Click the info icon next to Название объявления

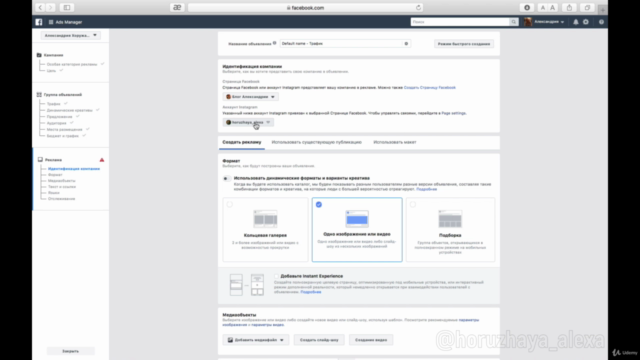(275, 43)
